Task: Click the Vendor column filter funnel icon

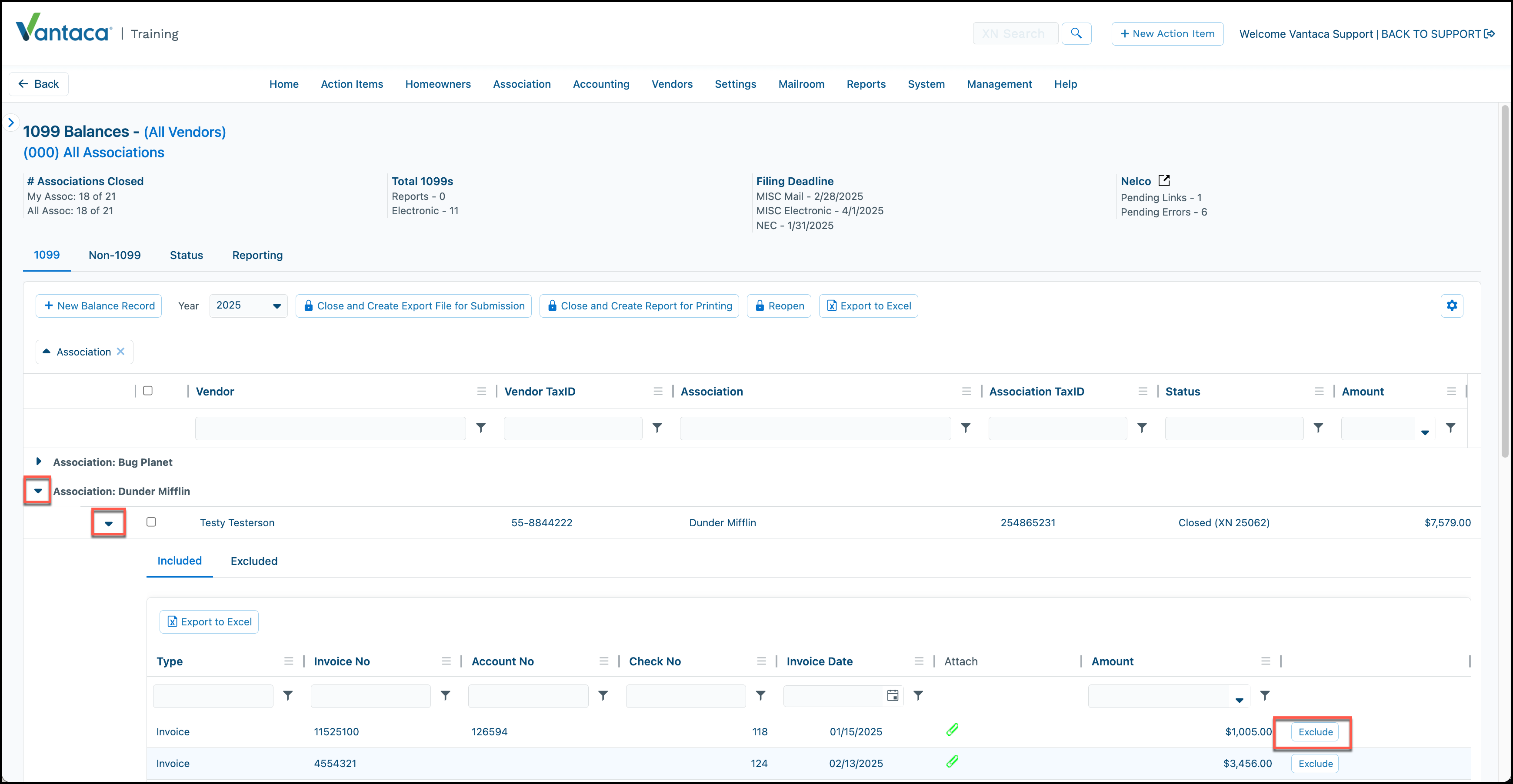Action: (481, 428)
